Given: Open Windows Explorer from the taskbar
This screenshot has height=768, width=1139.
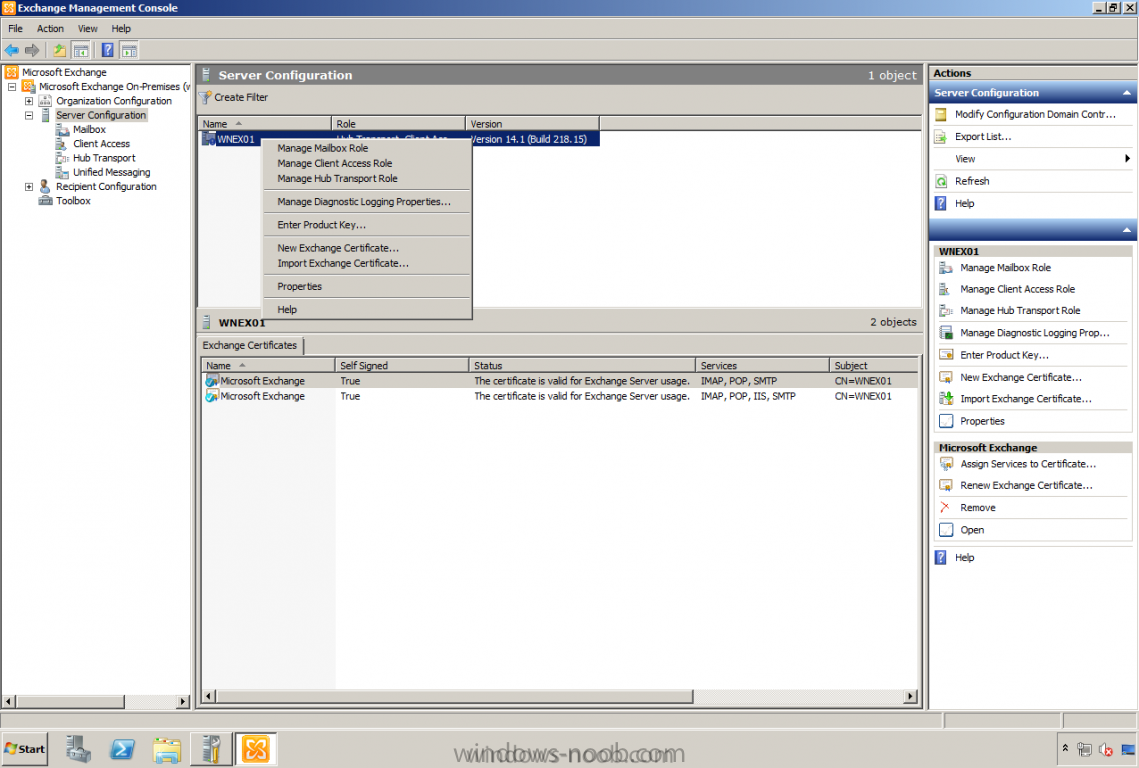Looking at the screenshot, I should tap(167, 749).
